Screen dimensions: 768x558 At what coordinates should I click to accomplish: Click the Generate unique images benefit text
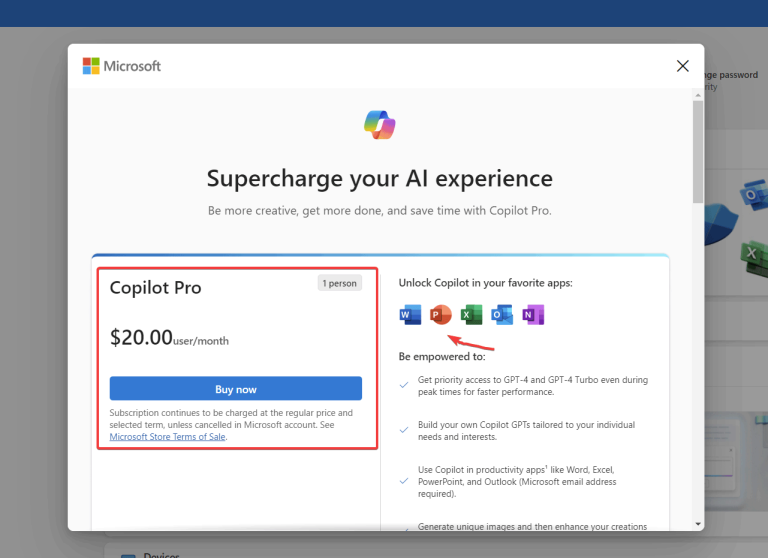[x=532, y=526]
